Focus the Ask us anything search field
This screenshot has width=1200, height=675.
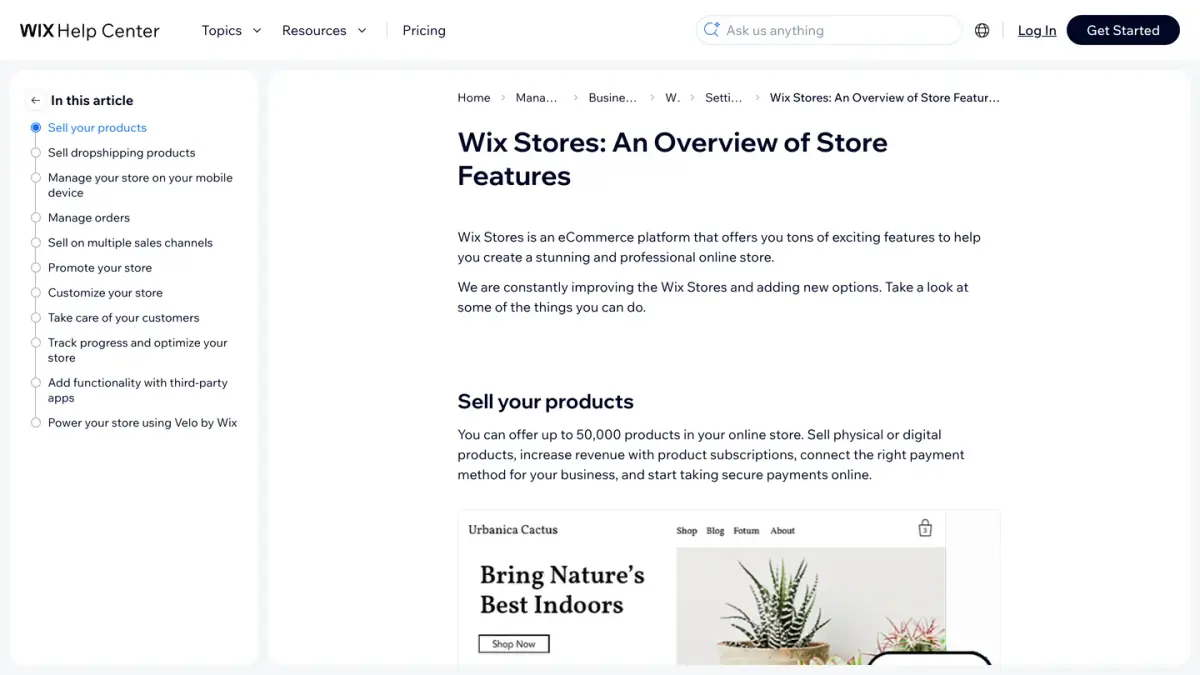[x=829, y=30]
